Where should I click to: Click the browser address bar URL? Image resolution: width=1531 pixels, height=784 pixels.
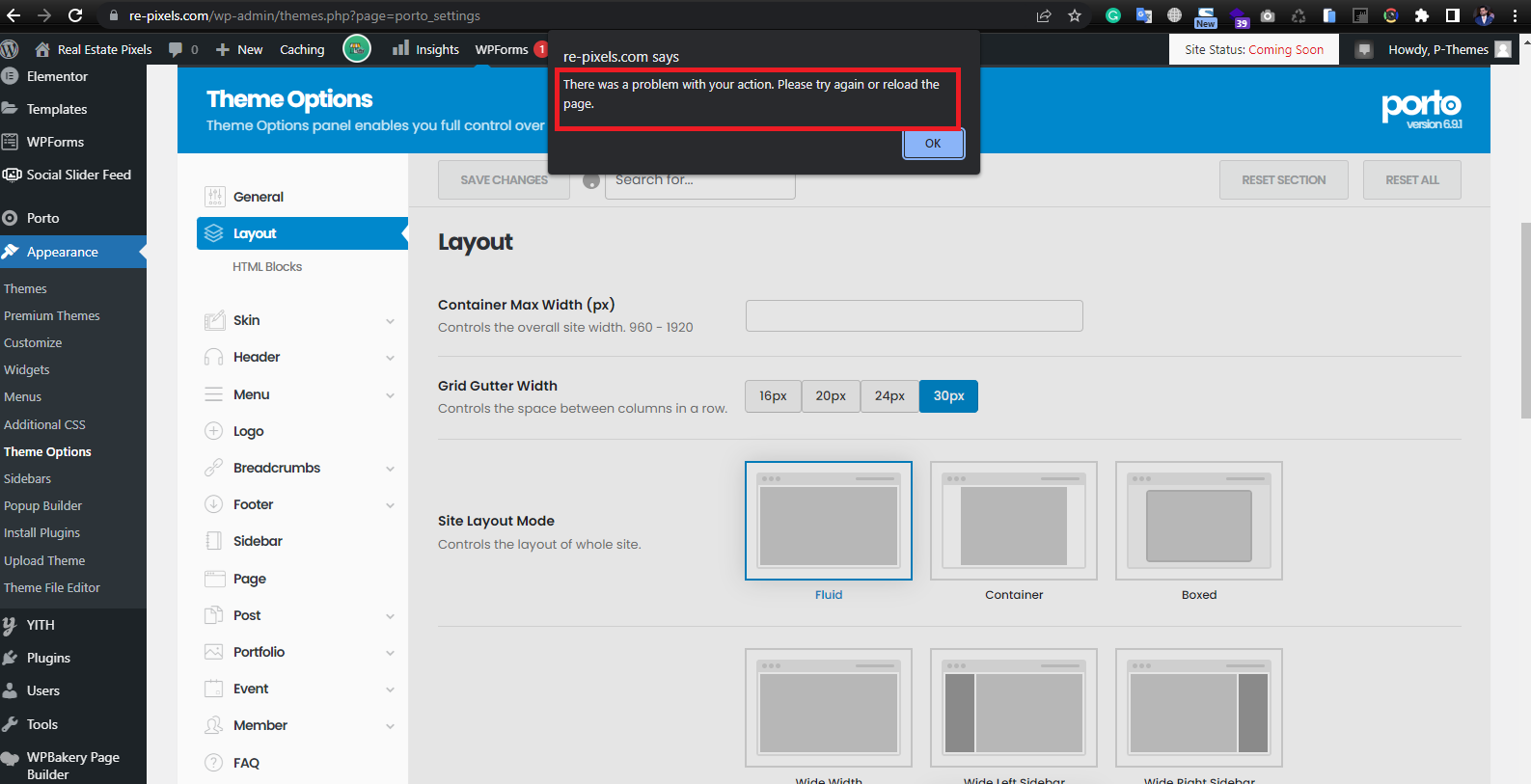(x=305, y=15)
